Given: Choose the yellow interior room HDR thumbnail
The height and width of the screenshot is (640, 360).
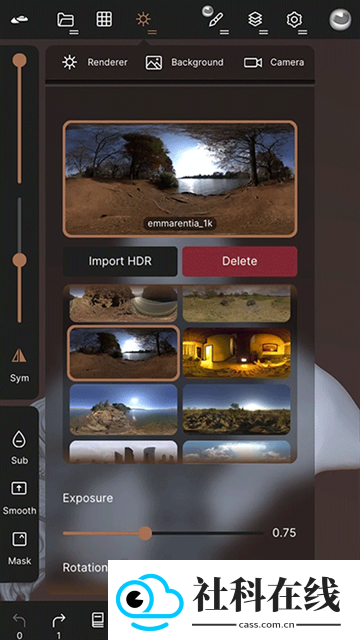Looking at the screenshot, I should 237,353.
